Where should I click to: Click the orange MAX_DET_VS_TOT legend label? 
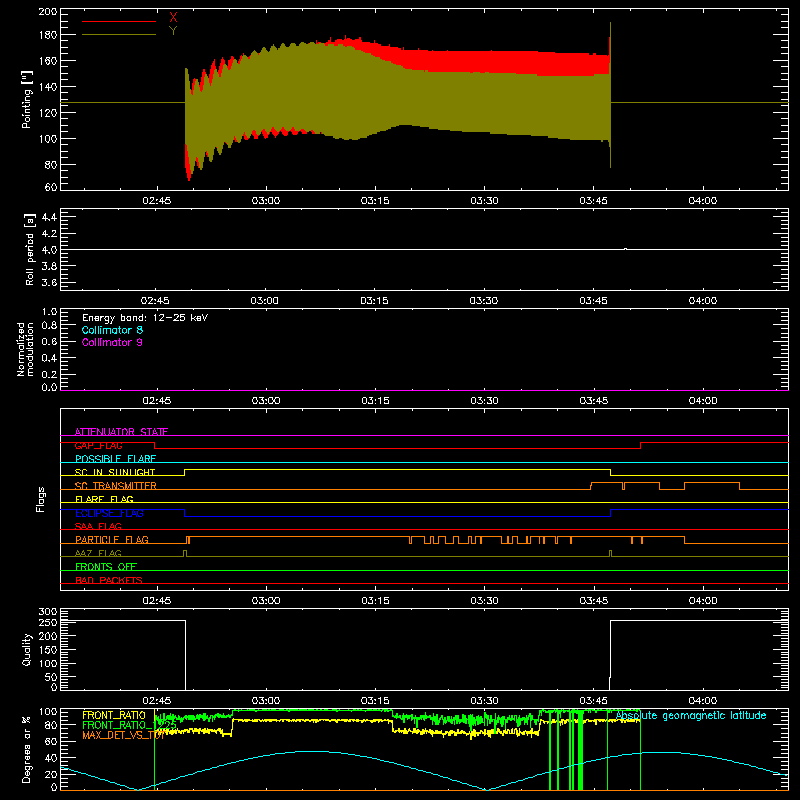[123, 735]
